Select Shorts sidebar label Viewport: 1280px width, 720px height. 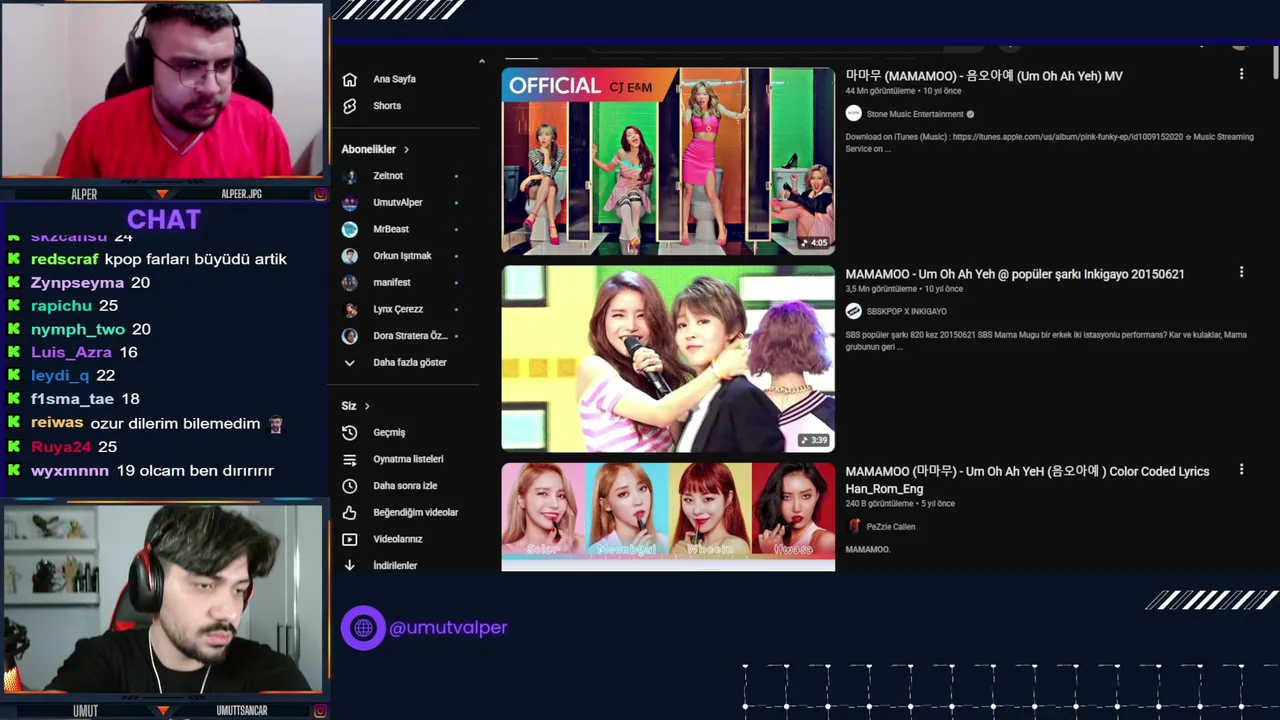(387, 106)
